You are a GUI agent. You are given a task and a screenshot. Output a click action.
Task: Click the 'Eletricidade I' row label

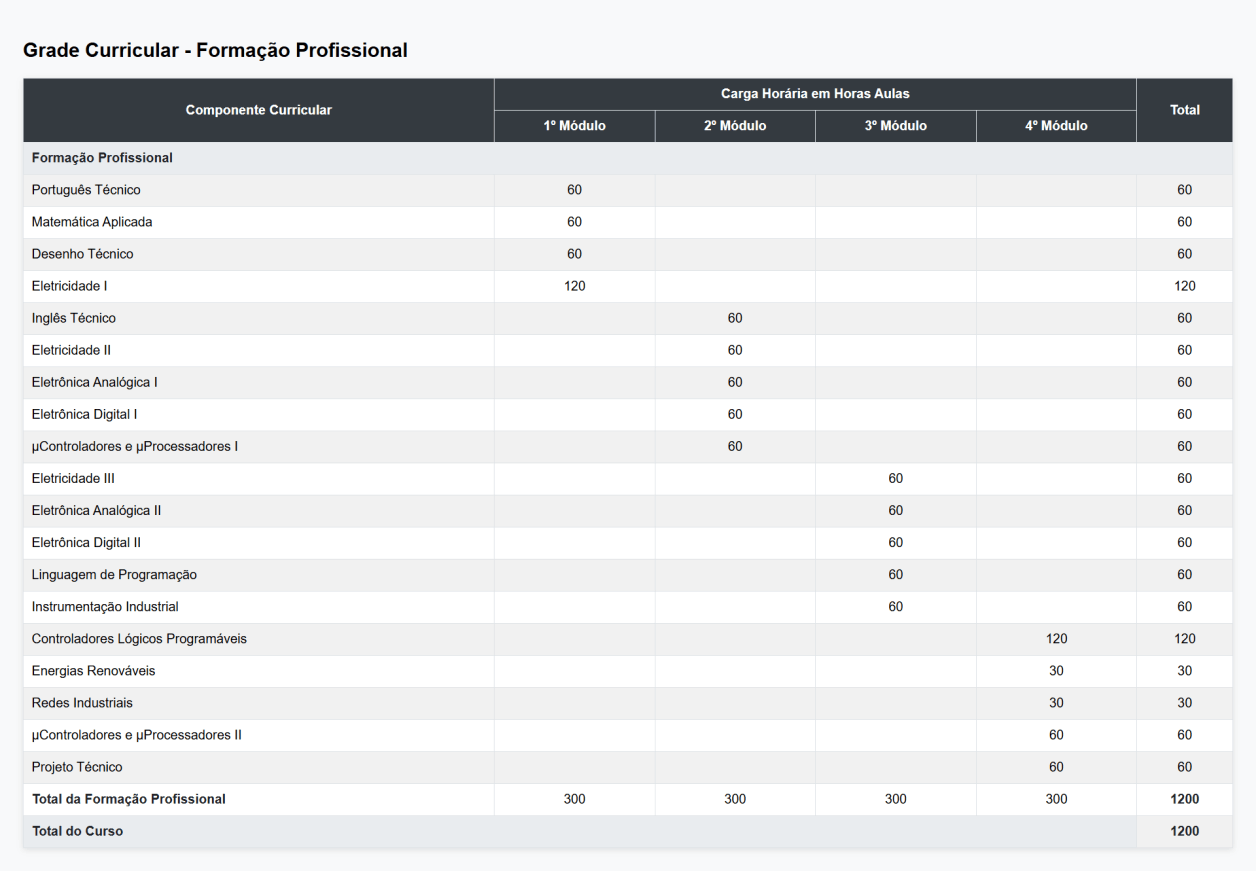coord(70,286)
